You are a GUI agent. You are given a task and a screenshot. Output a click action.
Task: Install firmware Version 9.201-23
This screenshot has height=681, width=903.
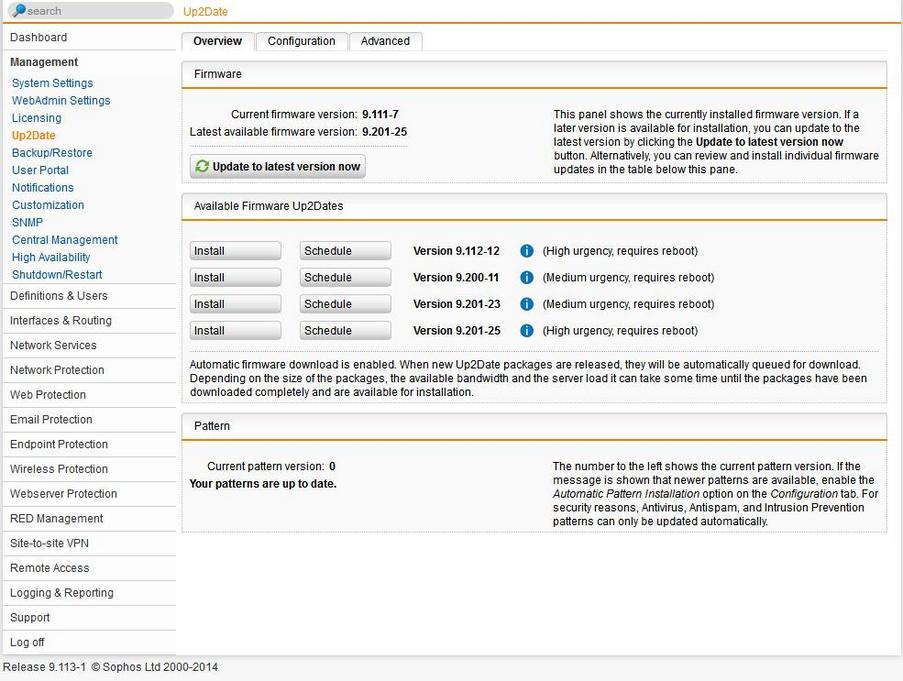[235, 304]
